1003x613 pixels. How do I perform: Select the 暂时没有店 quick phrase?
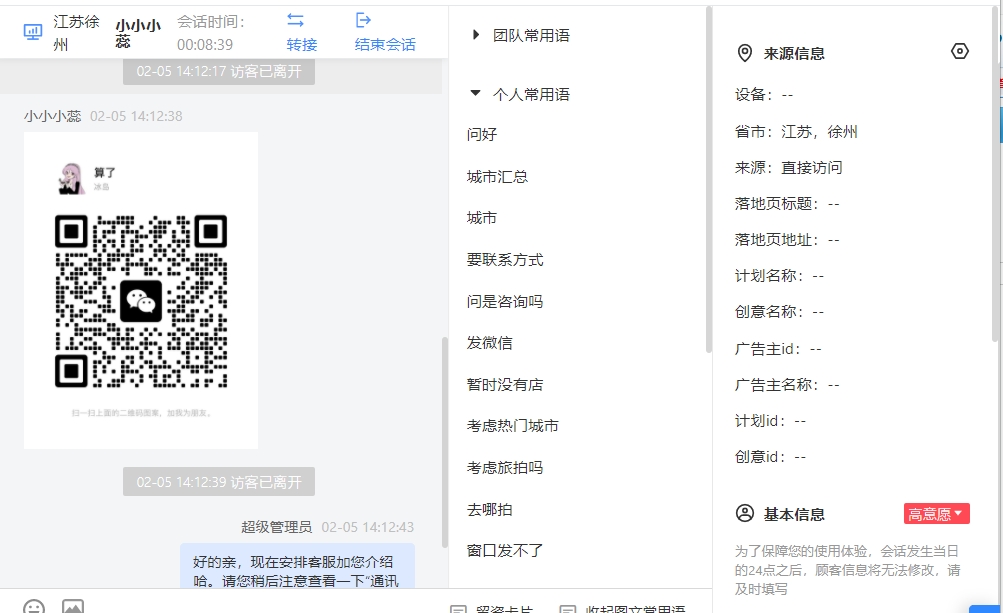click(505, 385)
